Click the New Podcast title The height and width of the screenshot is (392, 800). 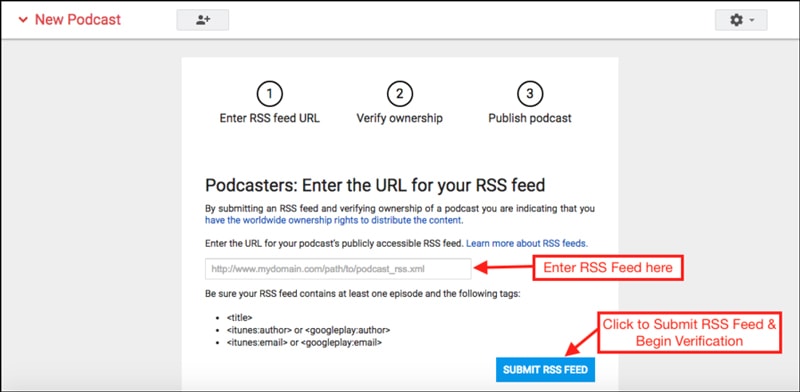[x=78, y=20]
